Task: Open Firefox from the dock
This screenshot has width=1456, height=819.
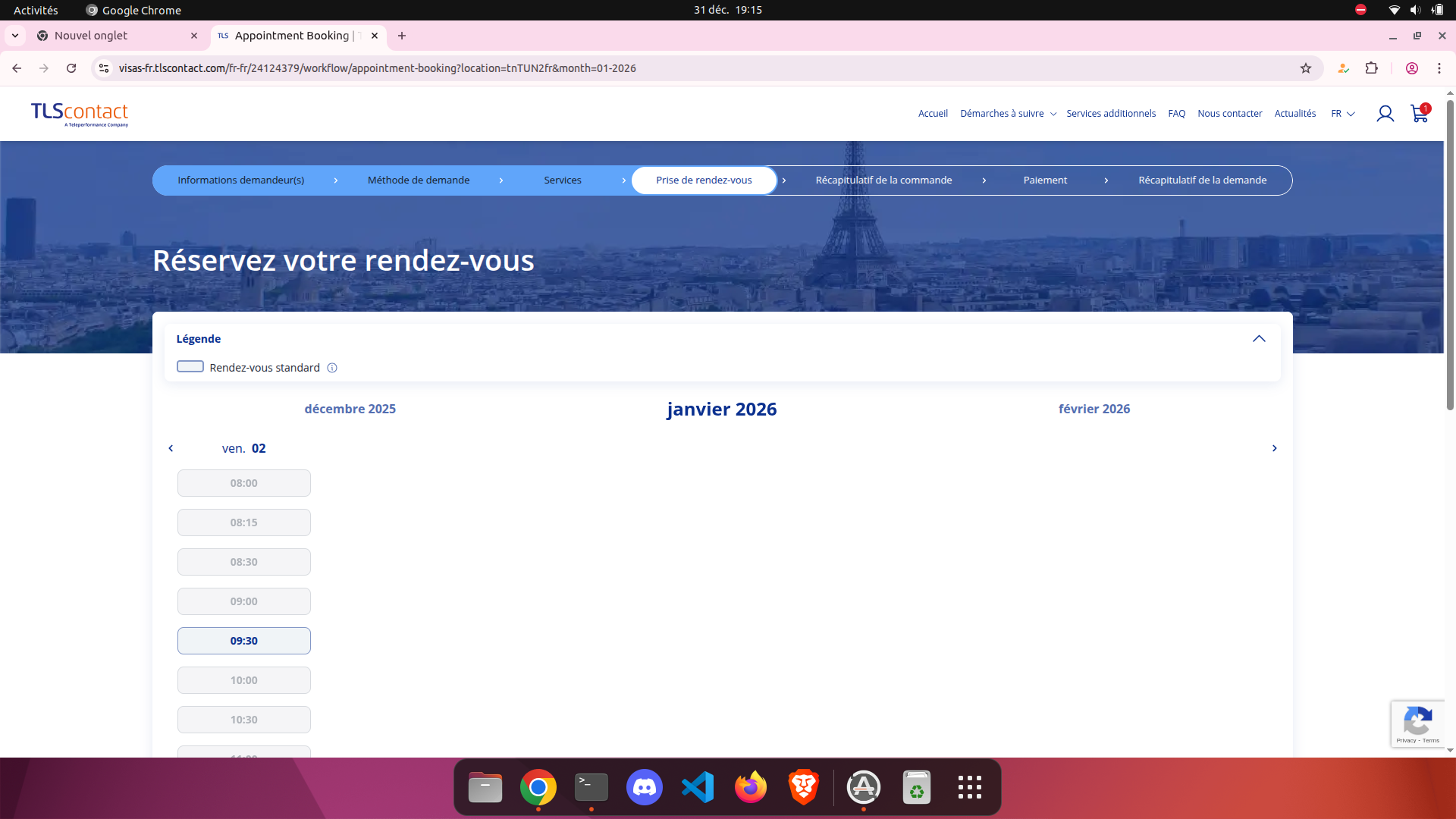Action: click(x=751, y=787)
